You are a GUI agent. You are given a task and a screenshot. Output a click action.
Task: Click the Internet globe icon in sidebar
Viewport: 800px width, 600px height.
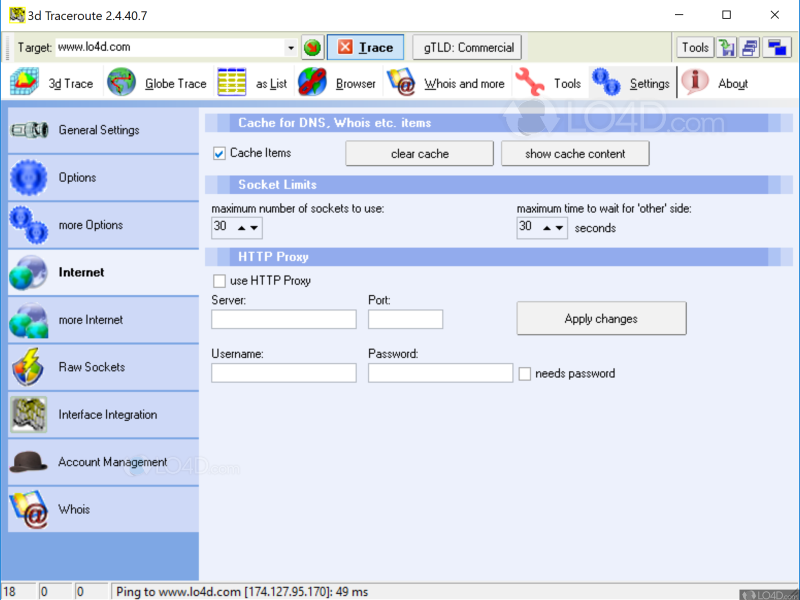tap(29, 272)
